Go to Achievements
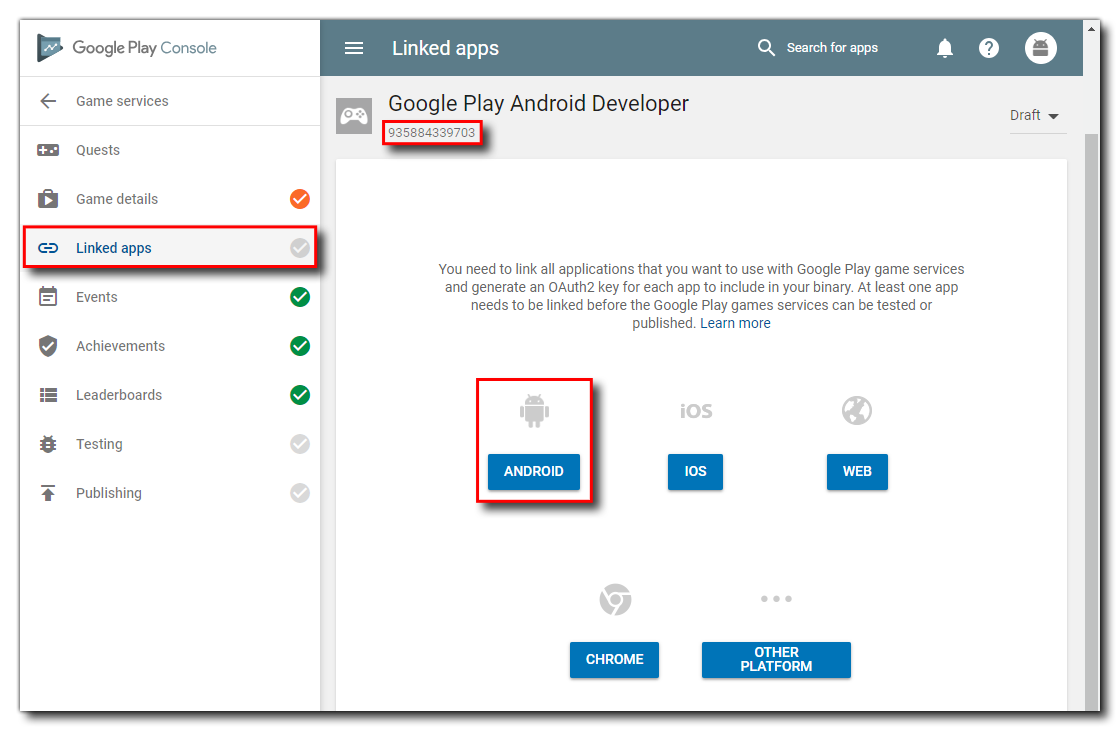 point(170,346)
